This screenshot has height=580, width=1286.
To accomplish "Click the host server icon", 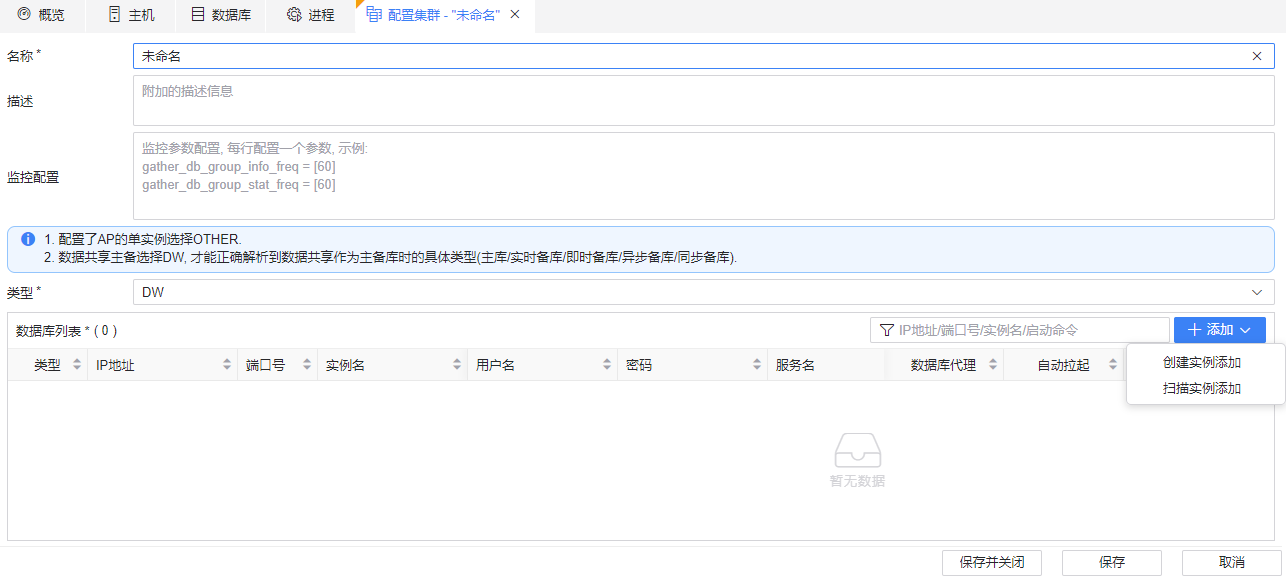I will click(x=114, y=15).
